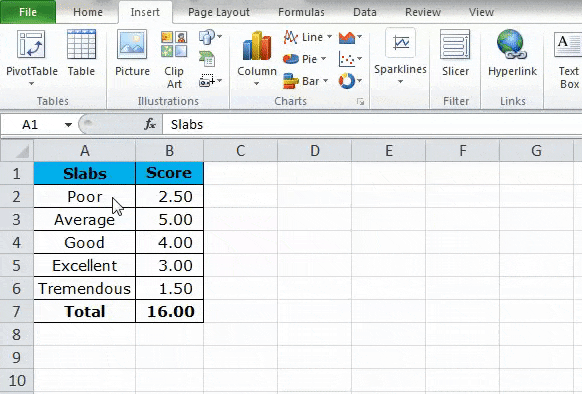Select column B header
The image size is (582, 394).
point(169,151)
